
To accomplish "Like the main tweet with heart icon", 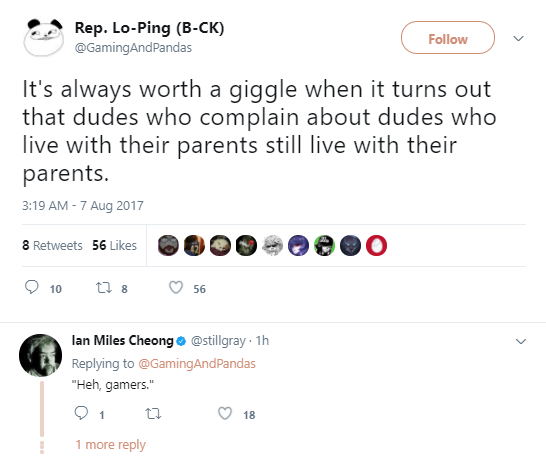I will (176, 288).
